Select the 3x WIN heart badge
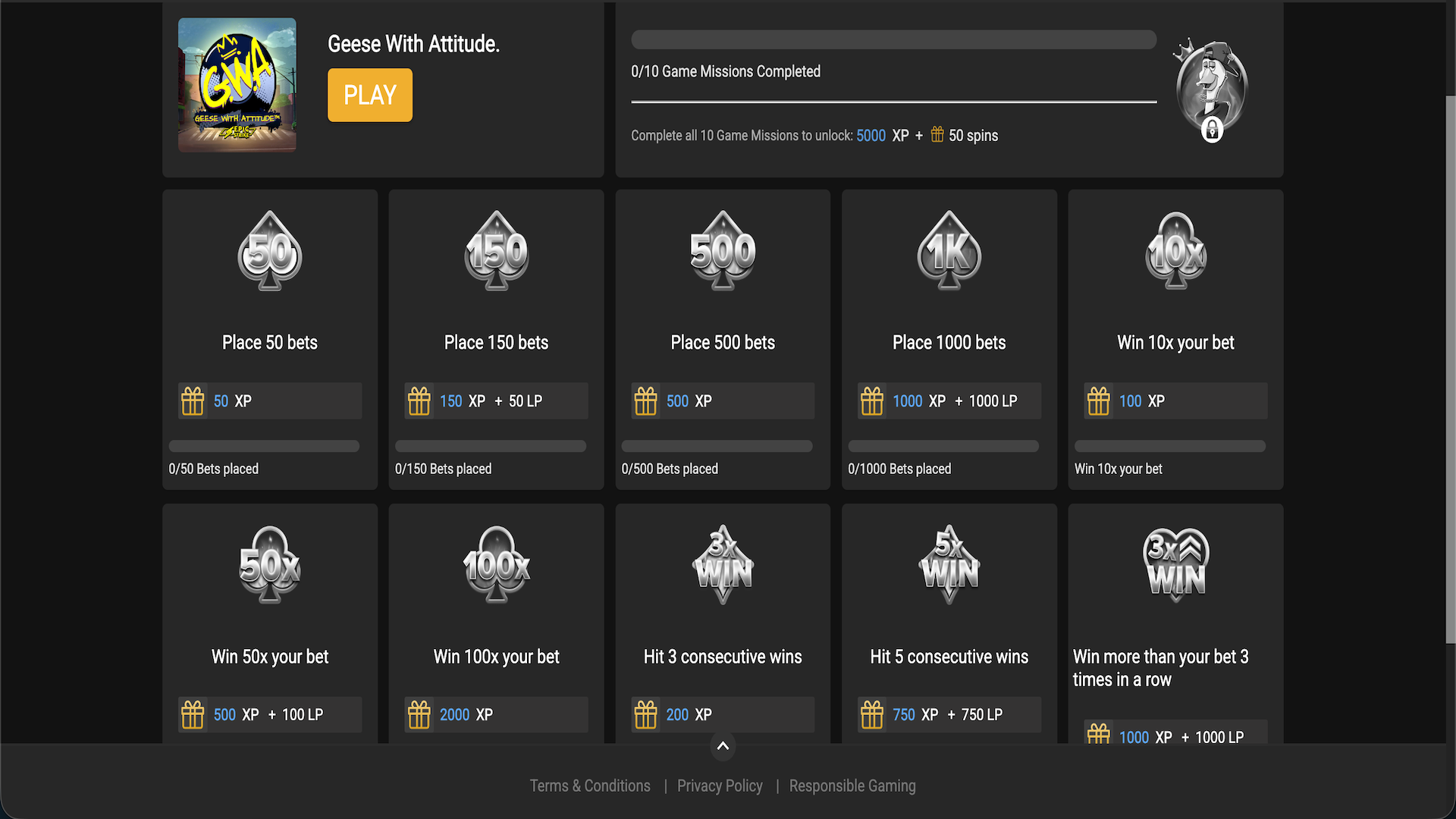 [x=1175, y=565]
